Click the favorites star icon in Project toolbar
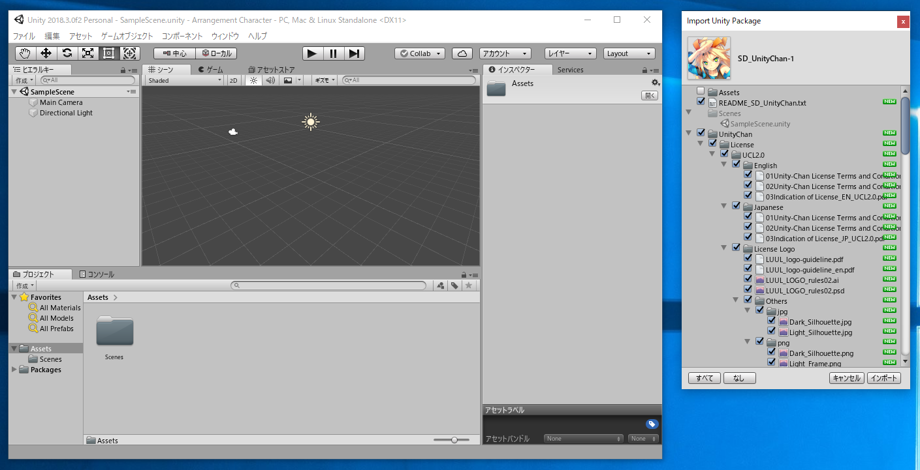The height and width of the screenshot is (470, 920). click(468, 285)
